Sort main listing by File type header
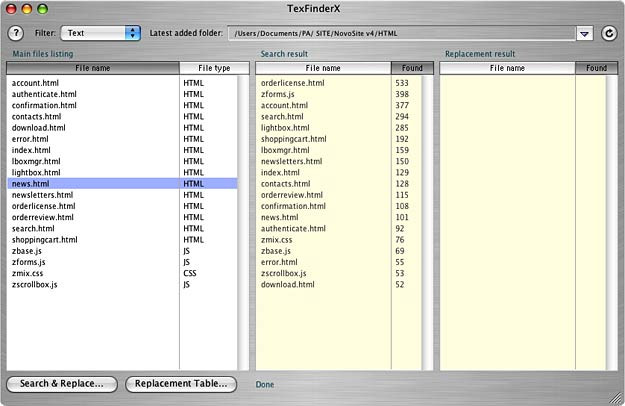The height and width of the screenshot is (406, 625). [214, 68]
